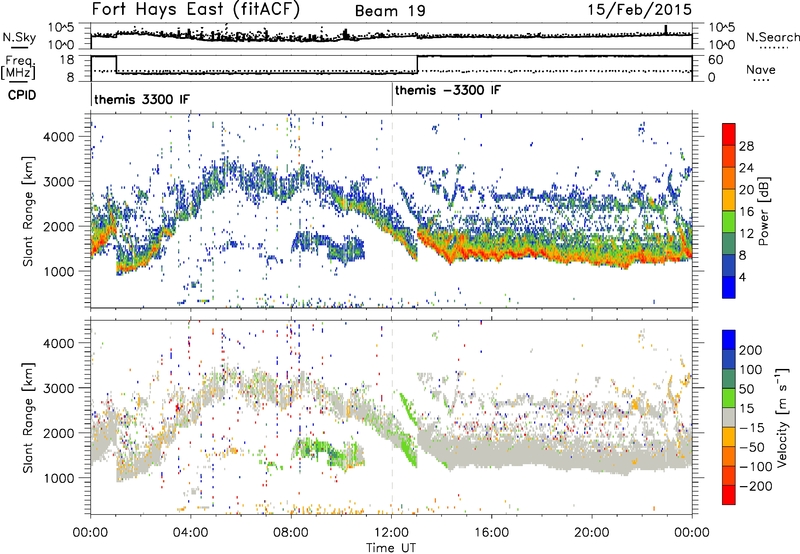Viewport: 800px width, 554px height.
Task: Click the 'Power [dB]' color bar label
Action: (763, 211)
